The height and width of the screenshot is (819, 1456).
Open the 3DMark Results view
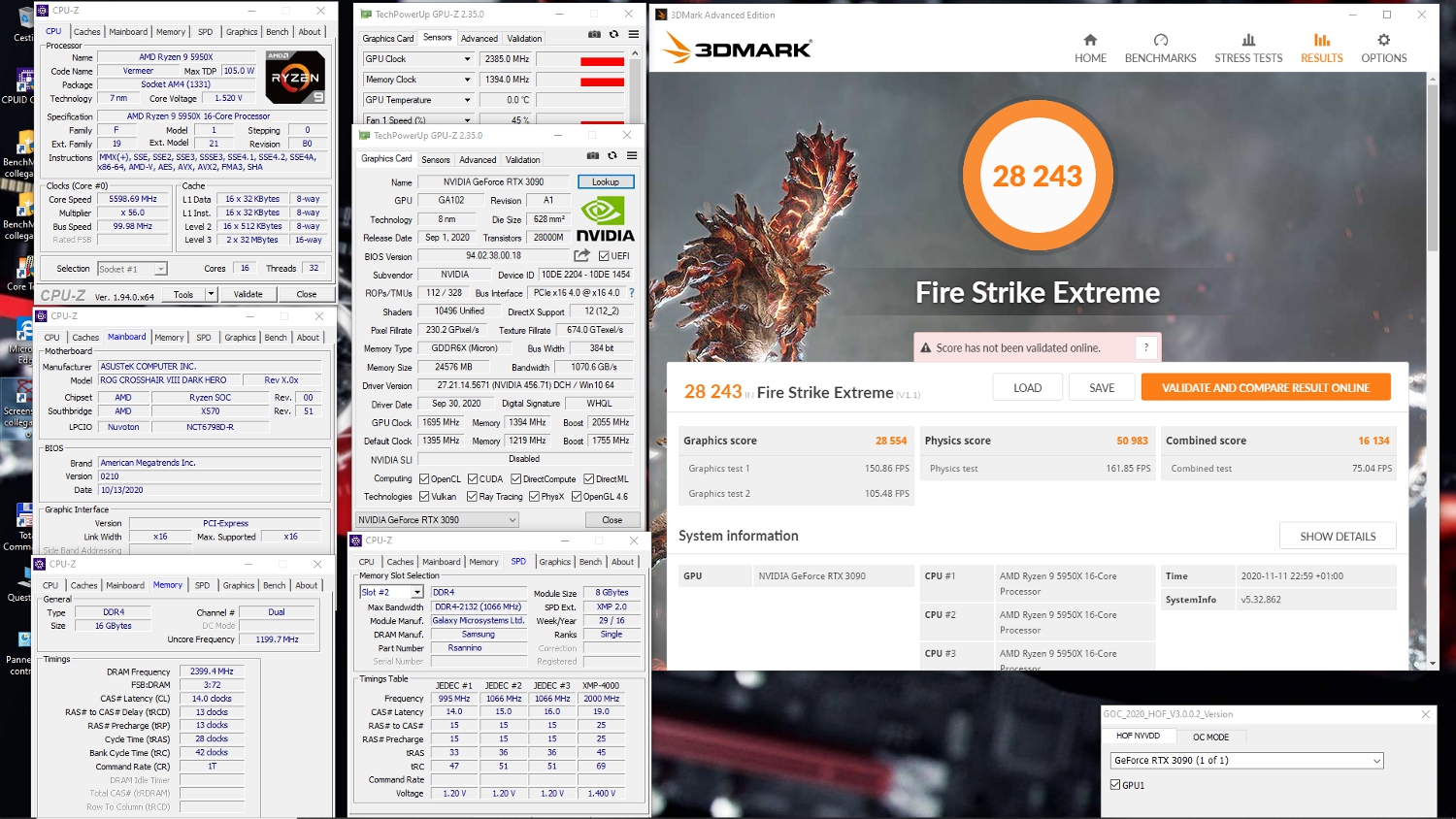pyautogui.click(x=1322, y=48)
